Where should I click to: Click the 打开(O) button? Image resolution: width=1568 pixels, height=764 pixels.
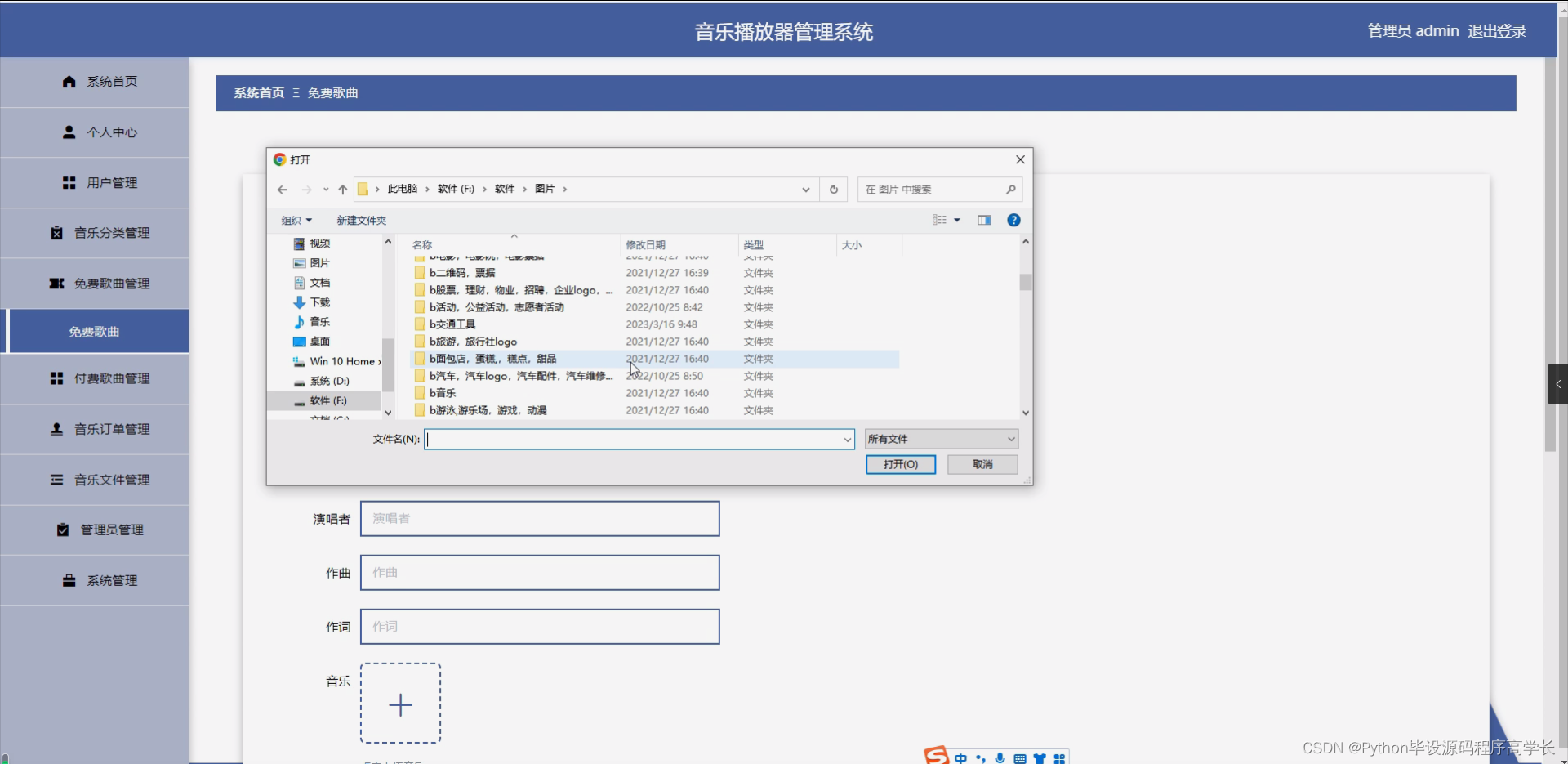tap(900, 464)
